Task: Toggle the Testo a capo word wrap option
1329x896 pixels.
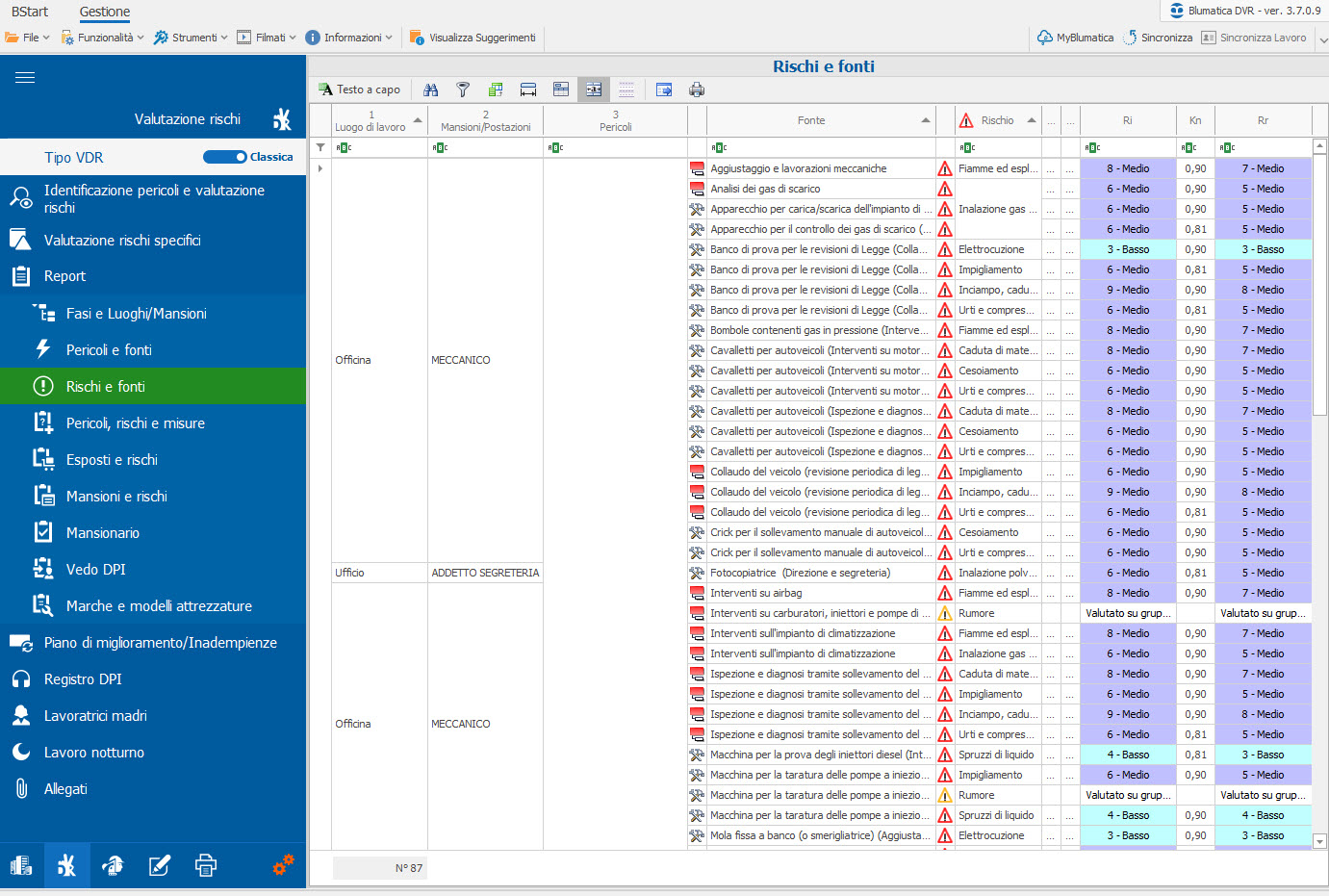Action: click(360, 90)
